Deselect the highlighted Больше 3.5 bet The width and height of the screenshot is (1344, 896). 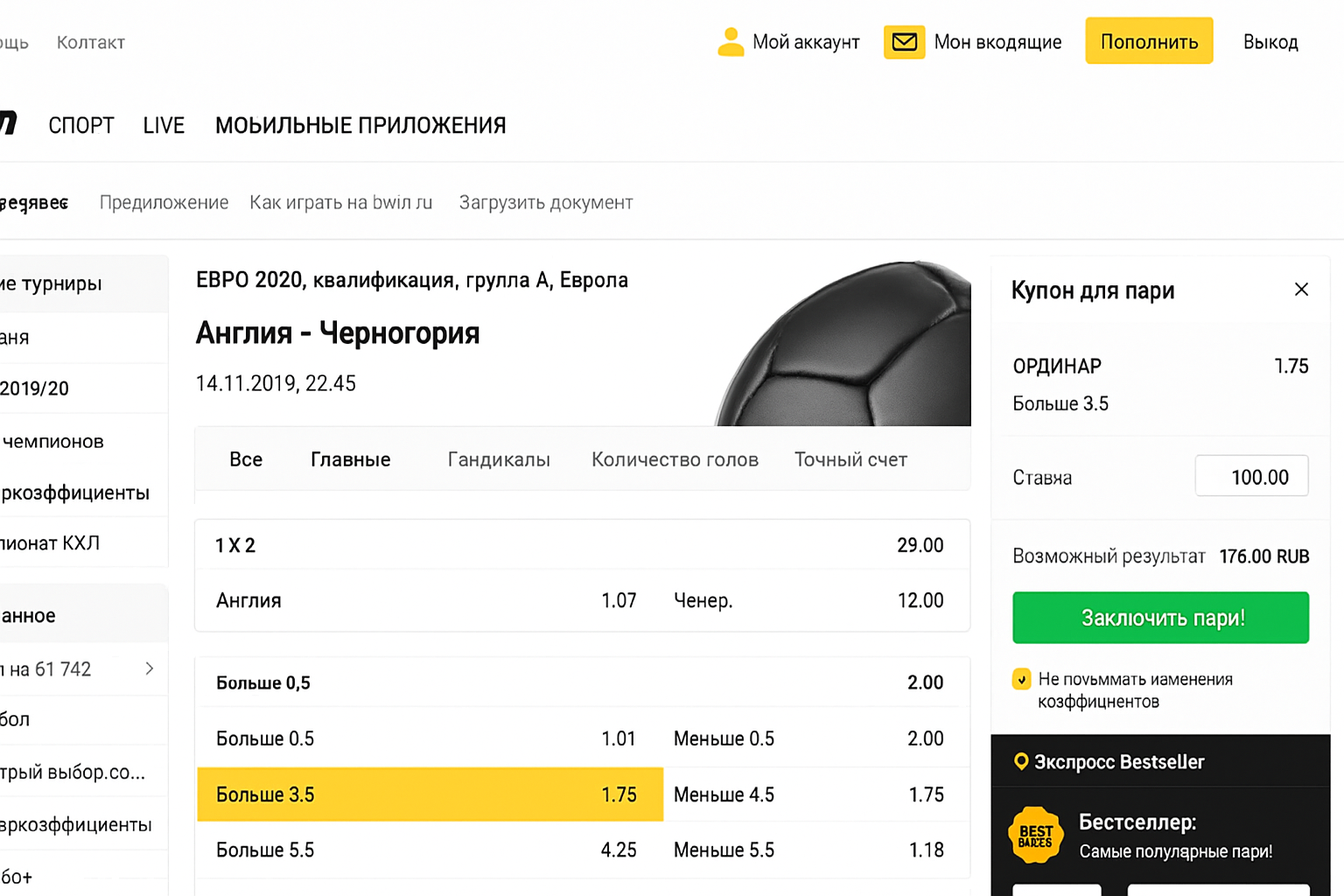(430, 794)
